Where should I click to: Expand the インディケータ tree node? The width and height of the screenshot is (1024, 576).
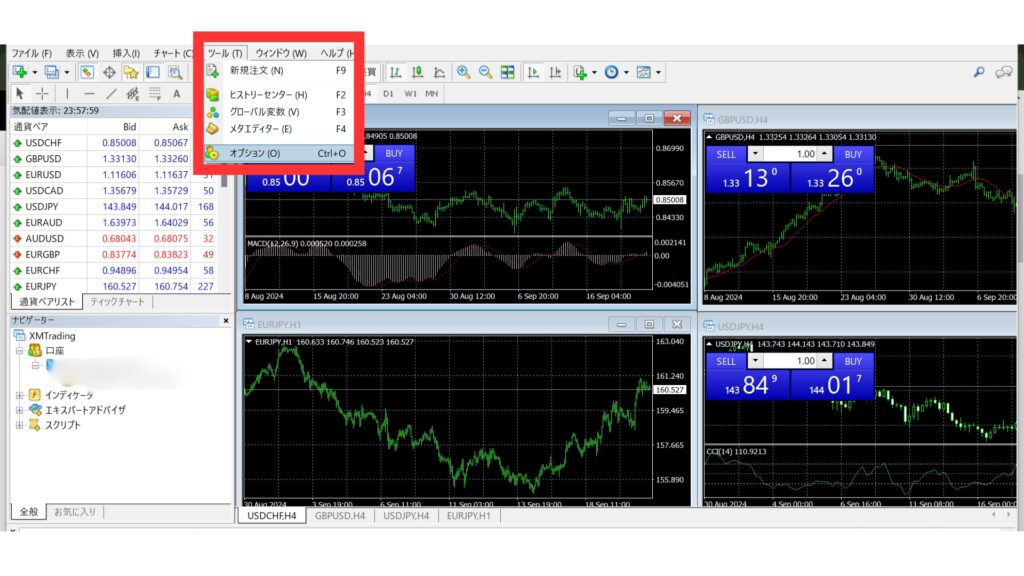coord(20,395)
